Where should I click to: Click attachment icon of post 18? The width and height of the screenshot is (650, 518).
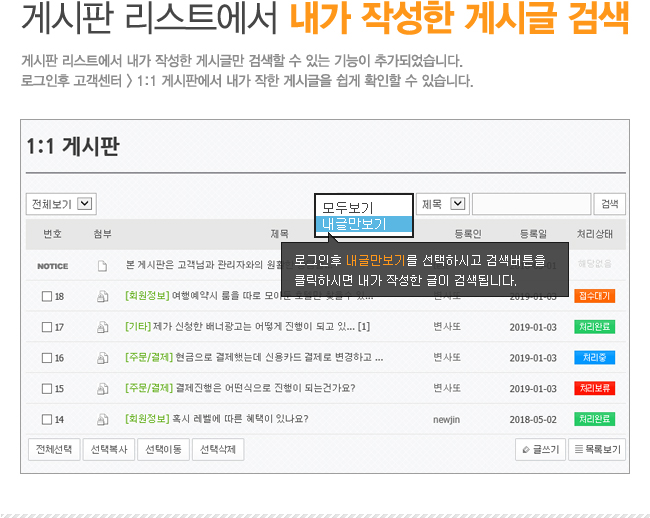[x=102, y=296]
